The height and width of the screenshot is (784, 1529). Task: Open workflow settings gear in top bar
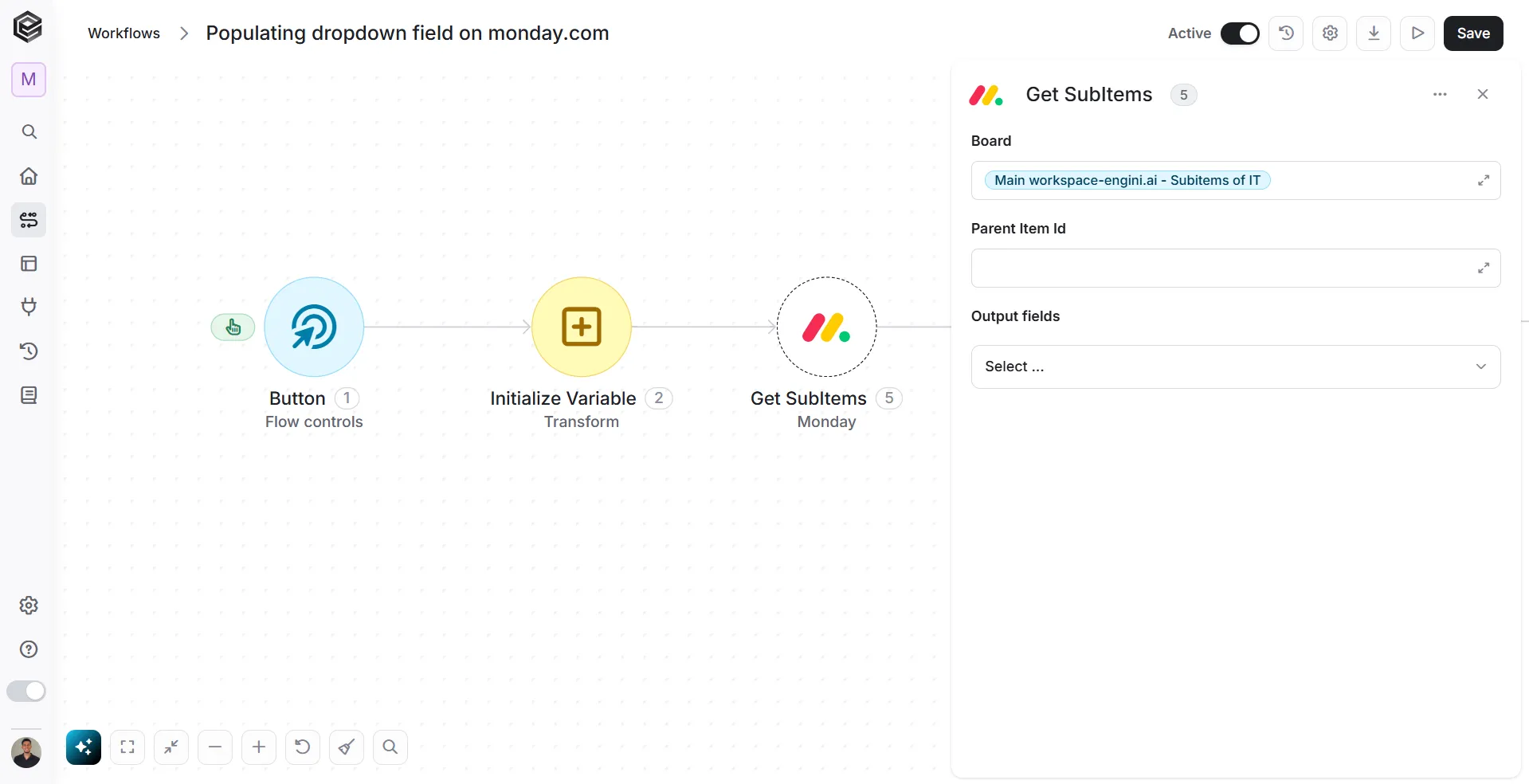[1330, 33]
